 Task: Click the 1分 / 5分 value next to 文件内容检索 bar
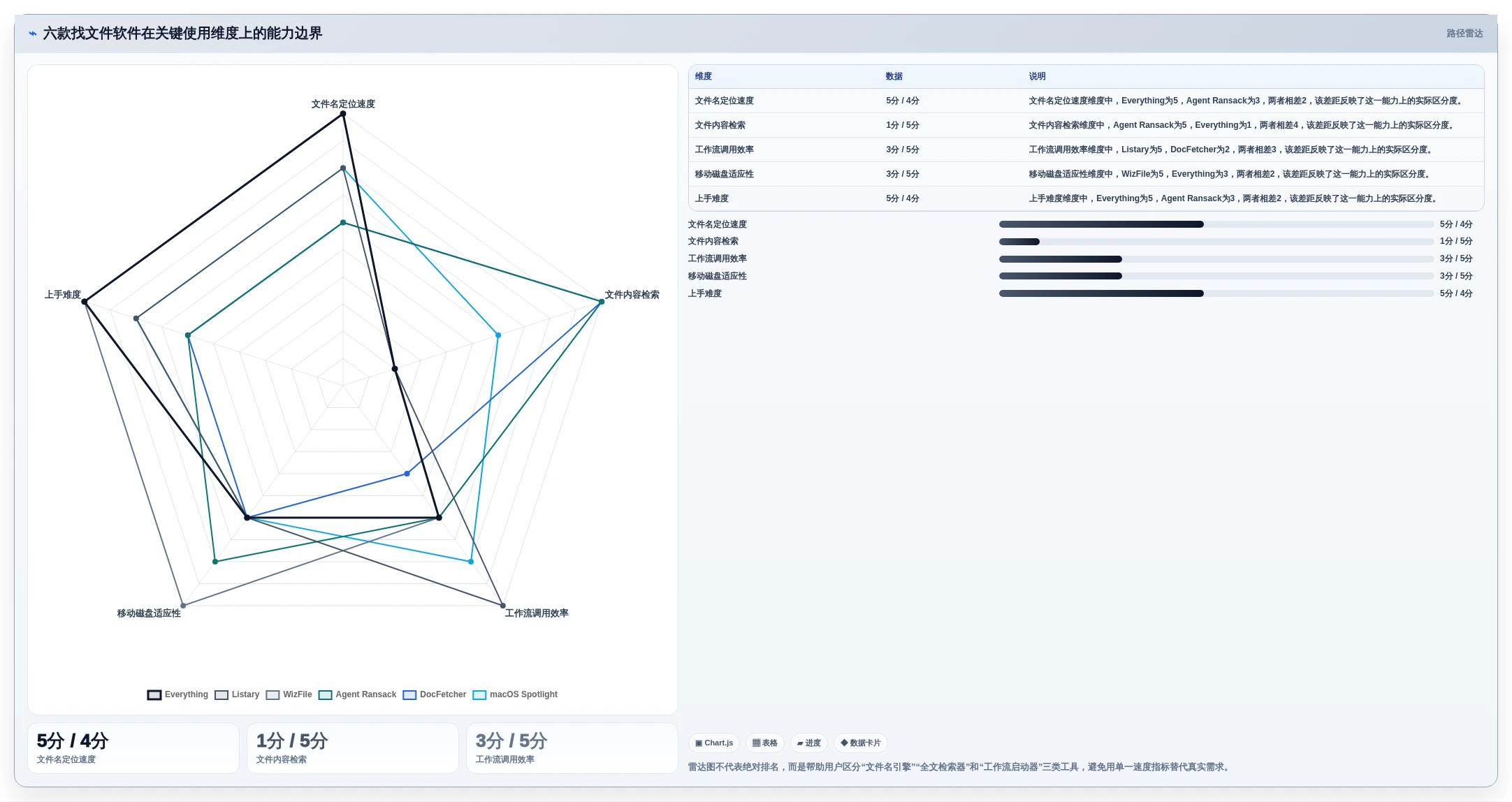[1455, 241]
